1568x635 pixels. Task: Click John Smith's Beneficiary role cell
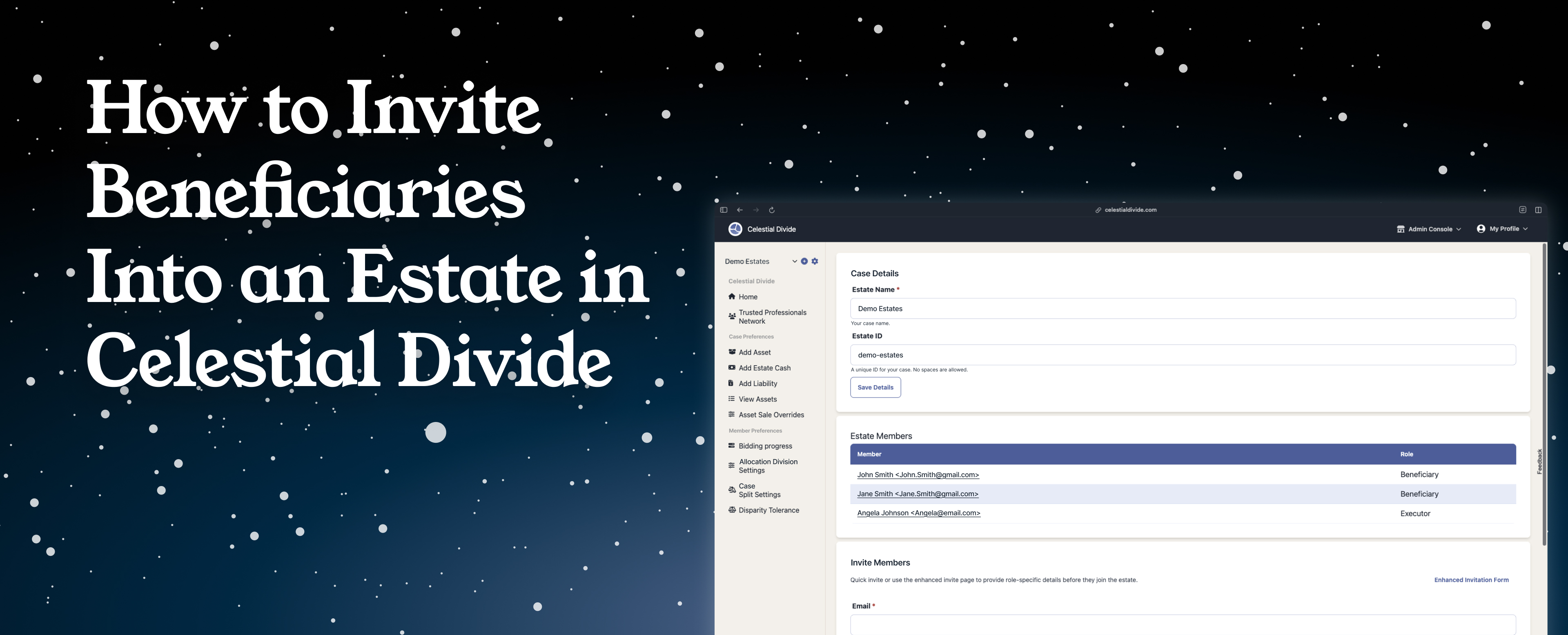coord(1419,475)
